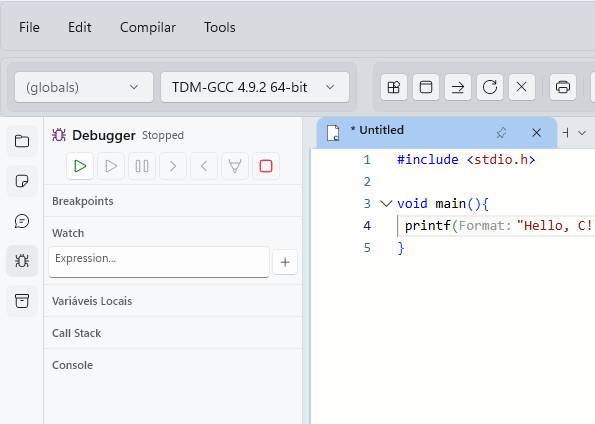The width and height of the screenshot is (595, 424).
Task: Open the folder/files sidebar panel
Action: (22, 141)
